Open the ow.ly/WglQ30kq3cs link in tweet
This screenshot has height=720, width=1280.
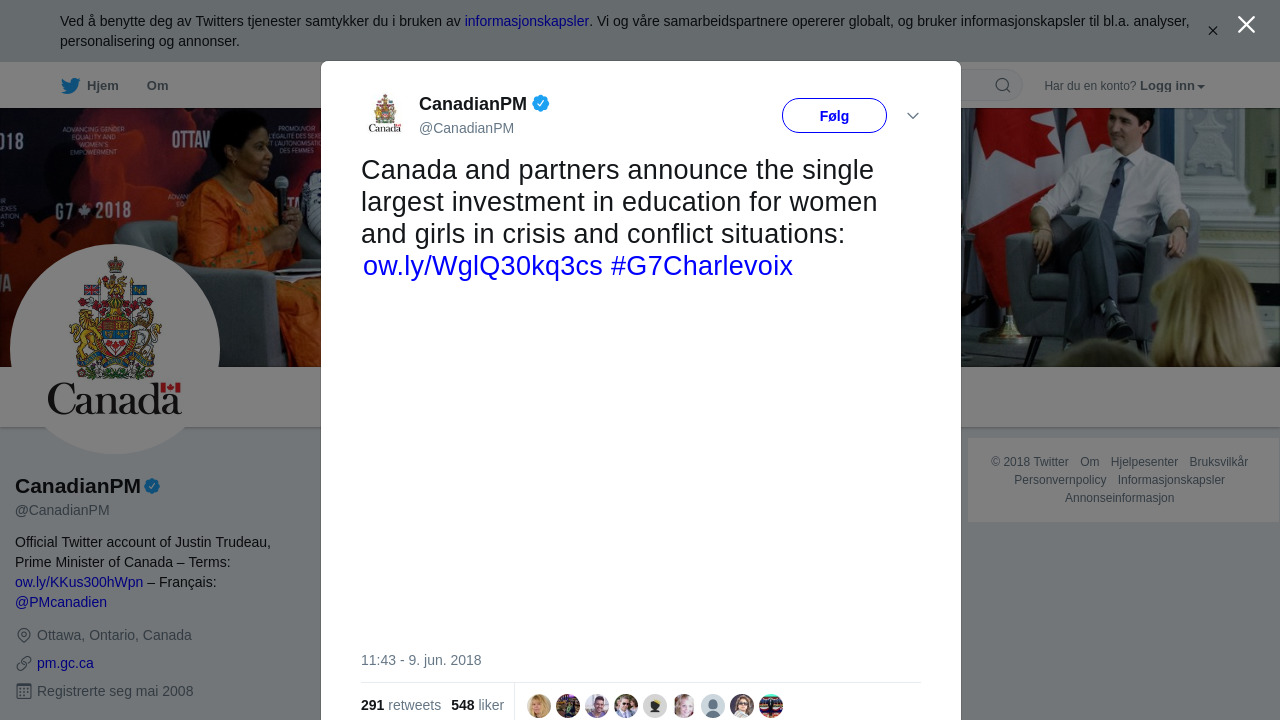pyautogui.click(x=483, y=266)
